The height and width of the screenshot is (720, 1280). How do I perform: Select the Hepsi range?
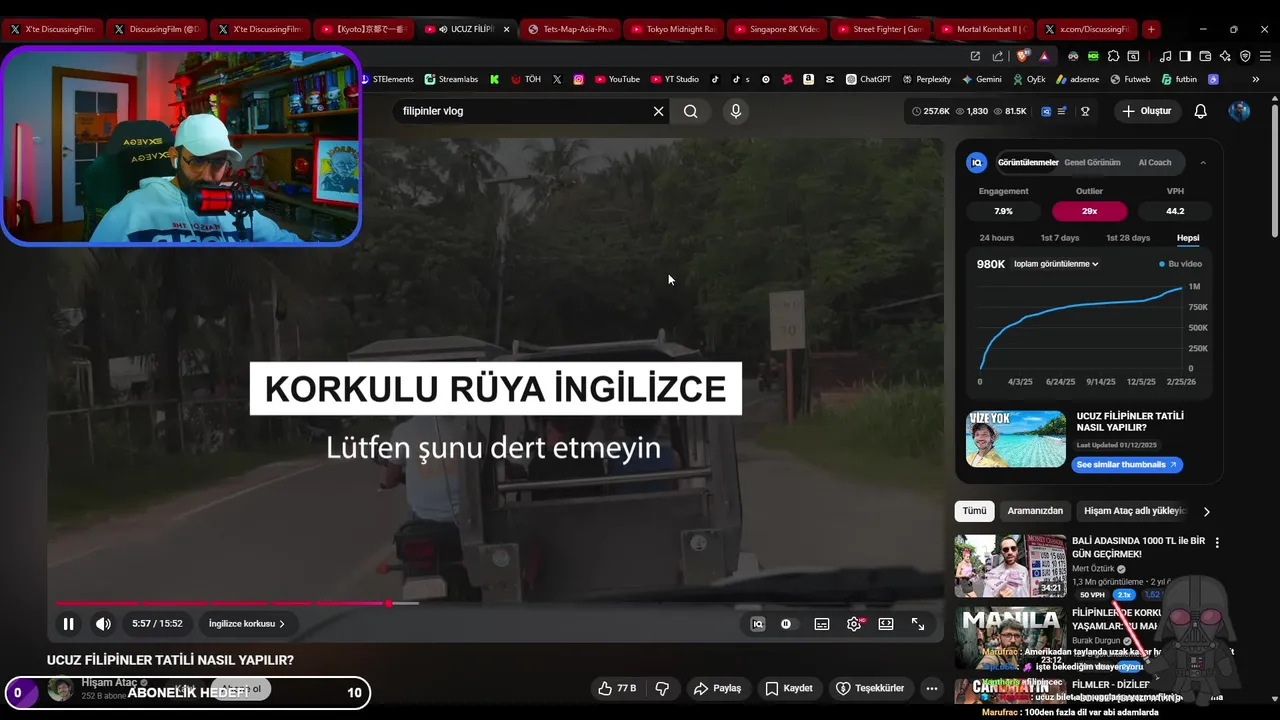[1188, 238]
